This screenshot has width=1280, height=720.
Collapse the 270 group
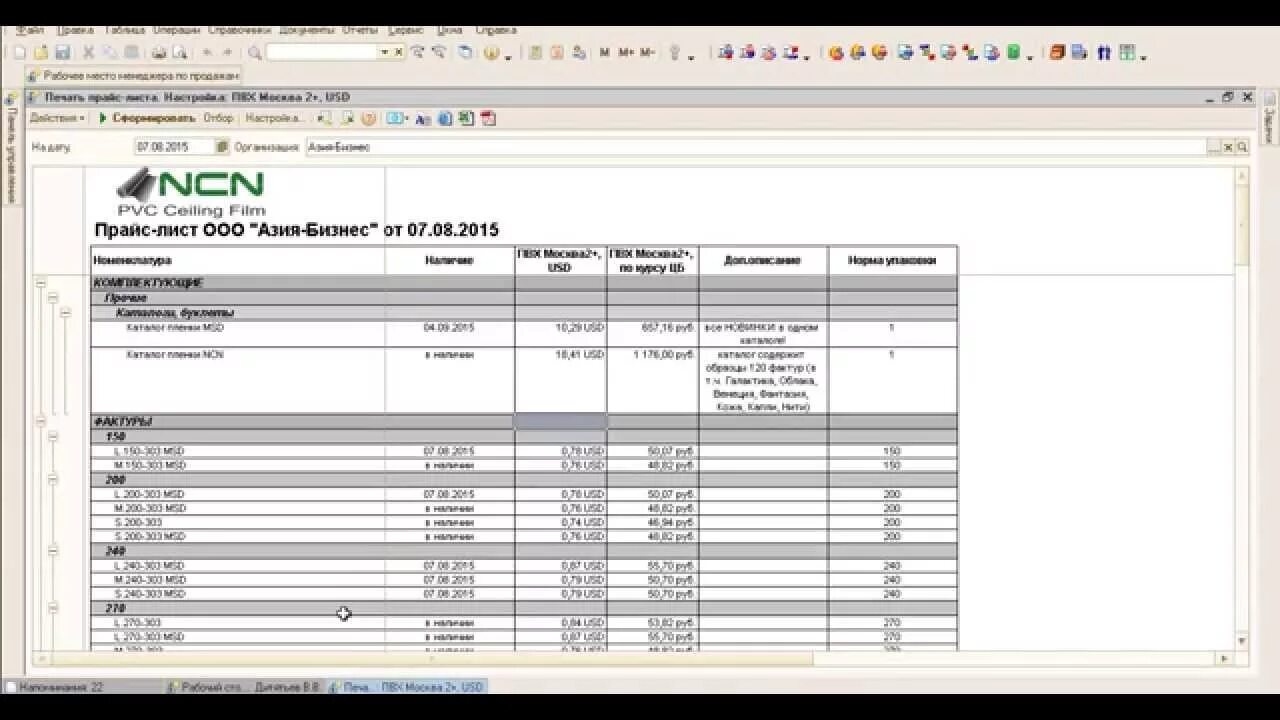53,607
